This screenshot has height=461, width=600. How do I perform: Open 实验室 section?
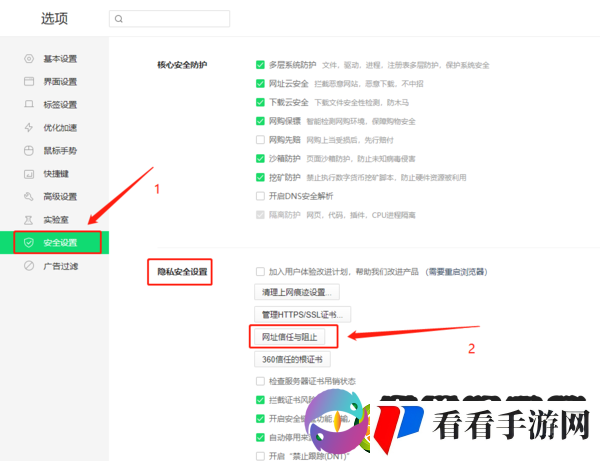54,220
